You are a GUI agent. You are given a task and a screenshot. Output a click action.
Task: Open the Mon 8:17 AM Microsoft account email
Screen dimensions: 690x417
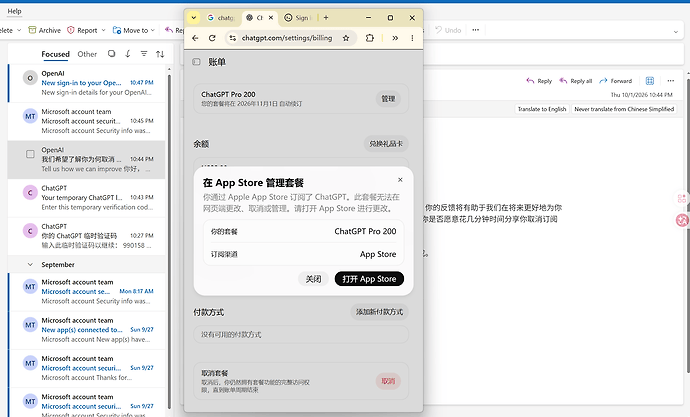click(x=87, y=292)
